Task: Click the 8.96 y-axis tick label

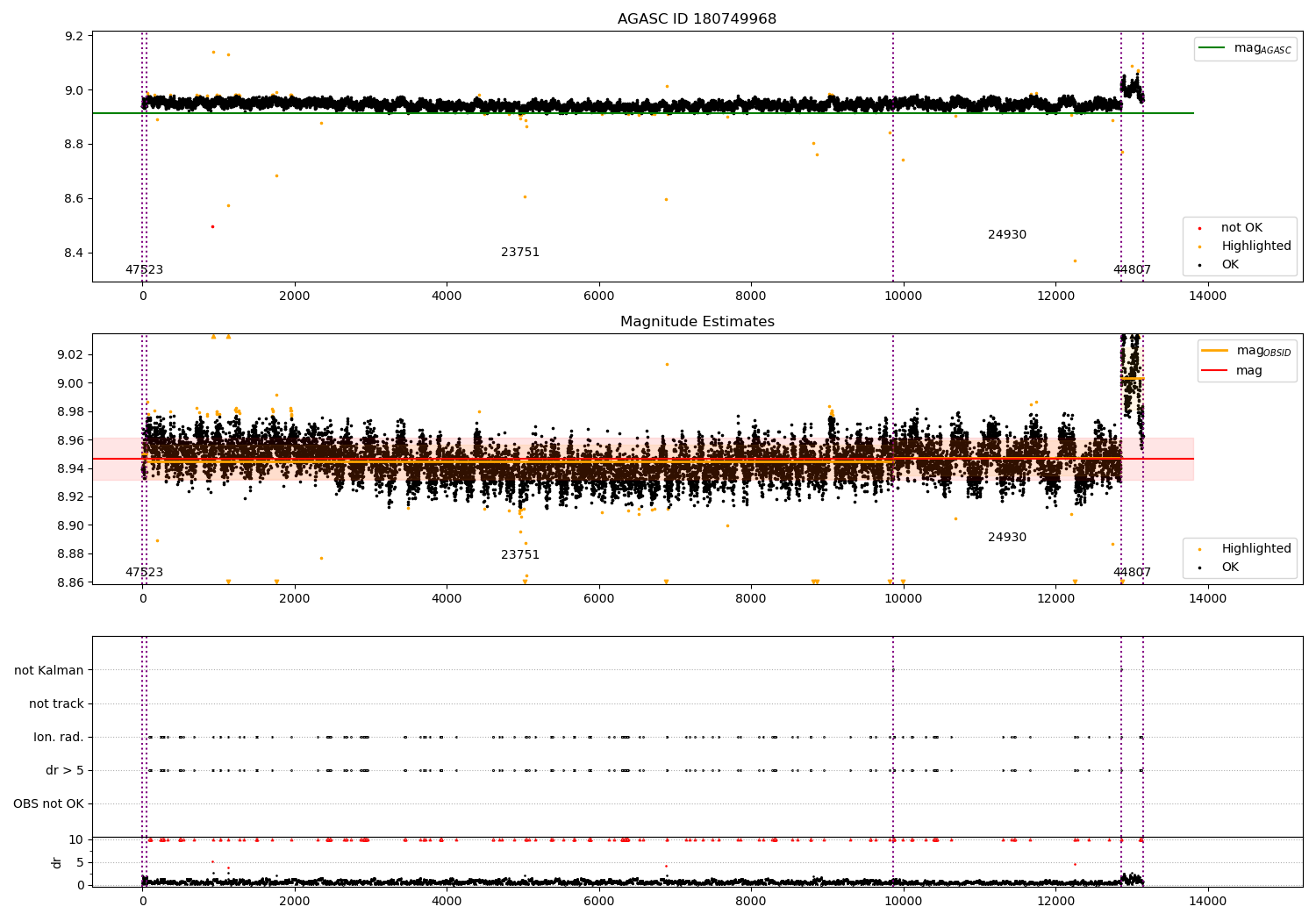Action: click(x=72, y=440)
